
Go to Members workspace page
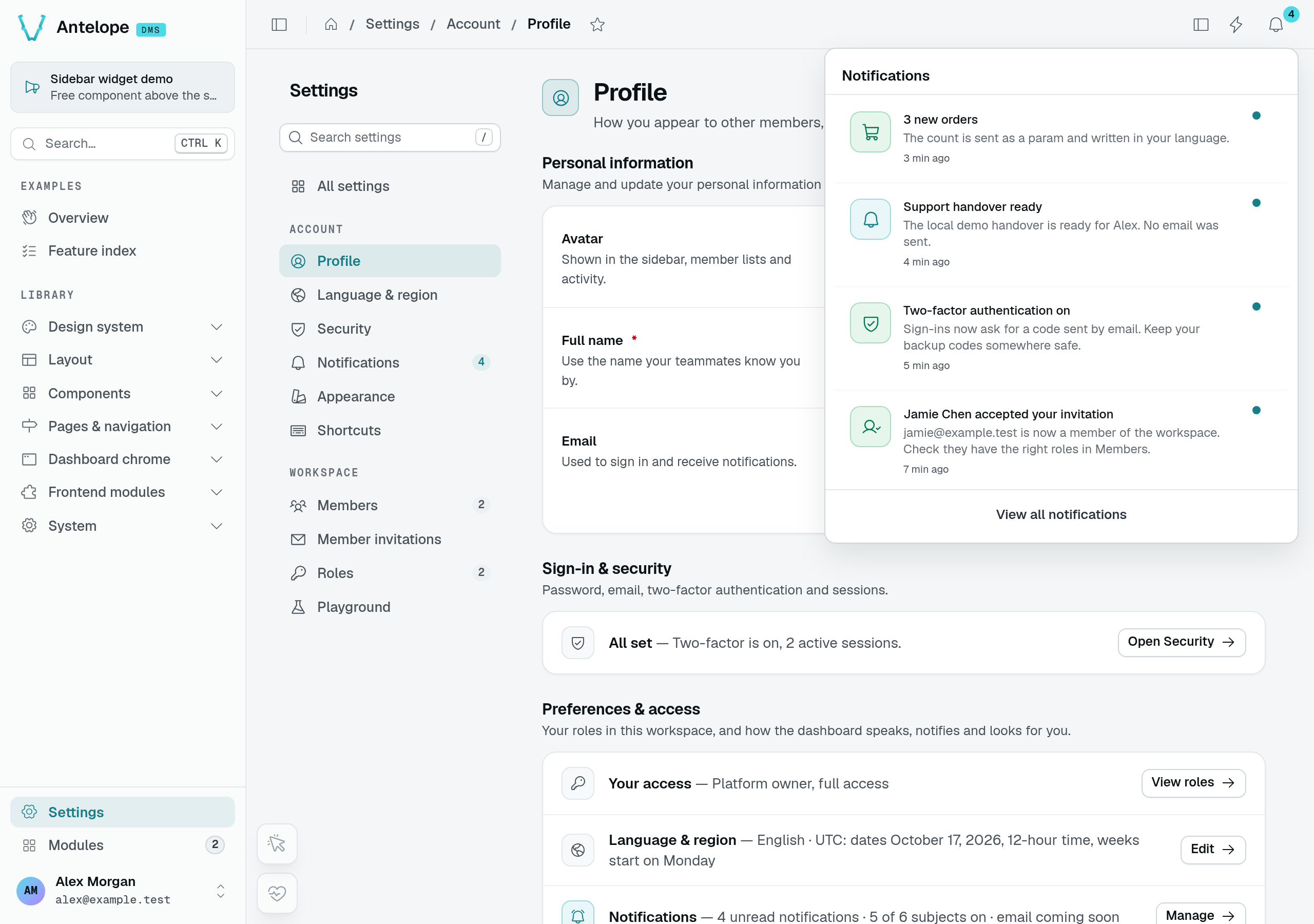click(390, 505)
